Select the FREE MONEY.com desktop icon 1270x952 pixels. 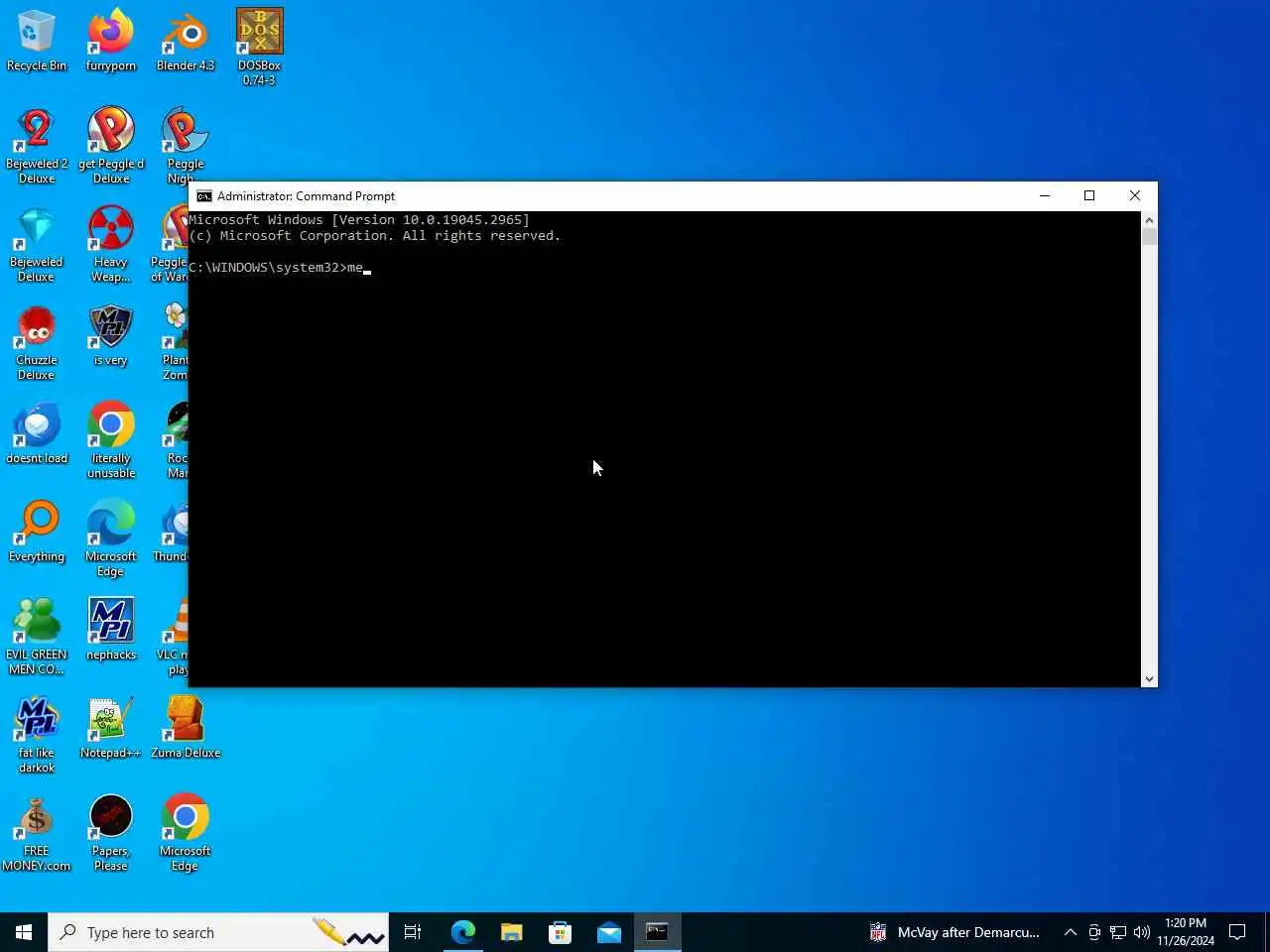pos(37,833)
